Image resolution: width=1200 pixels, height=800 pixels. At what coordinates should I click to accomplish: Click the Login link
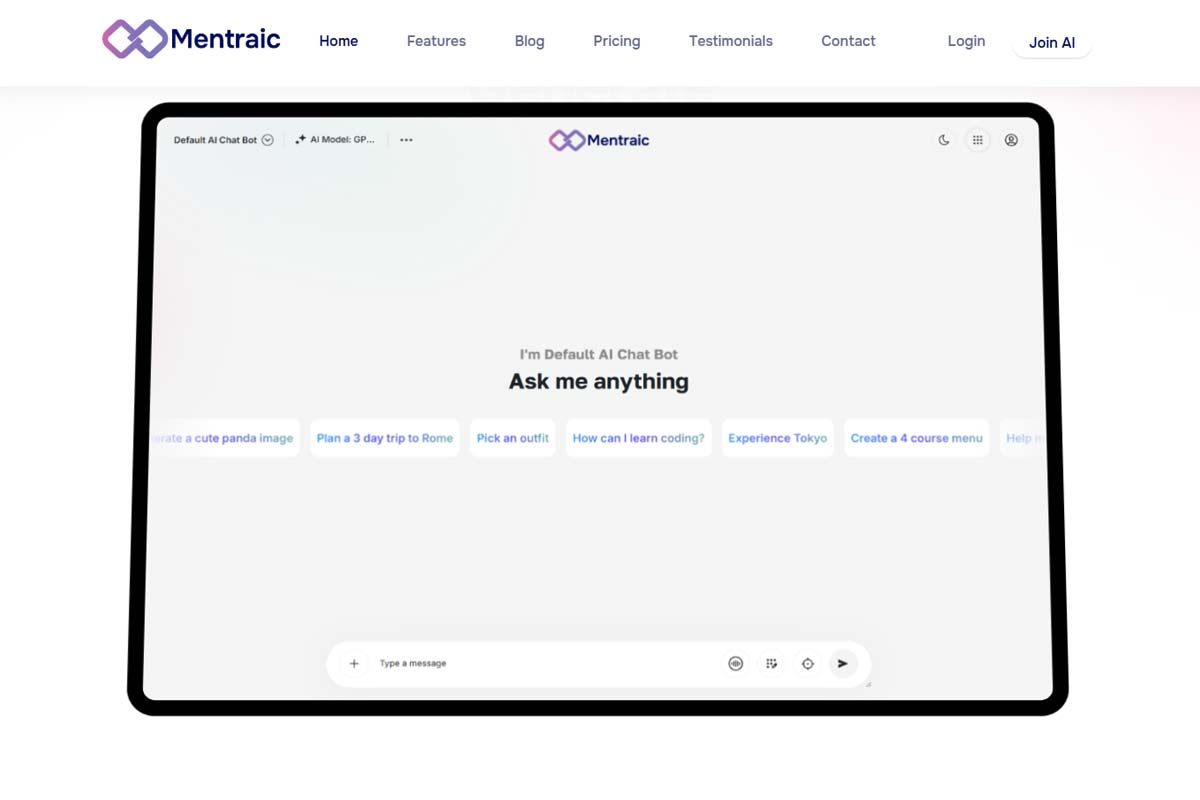click(x=965, y=41)
